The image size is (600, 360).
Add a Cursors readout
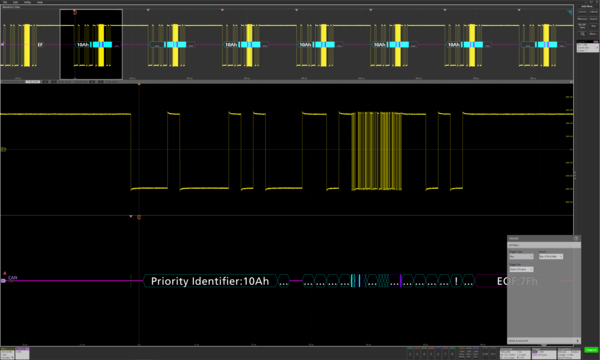coord(582,12)
